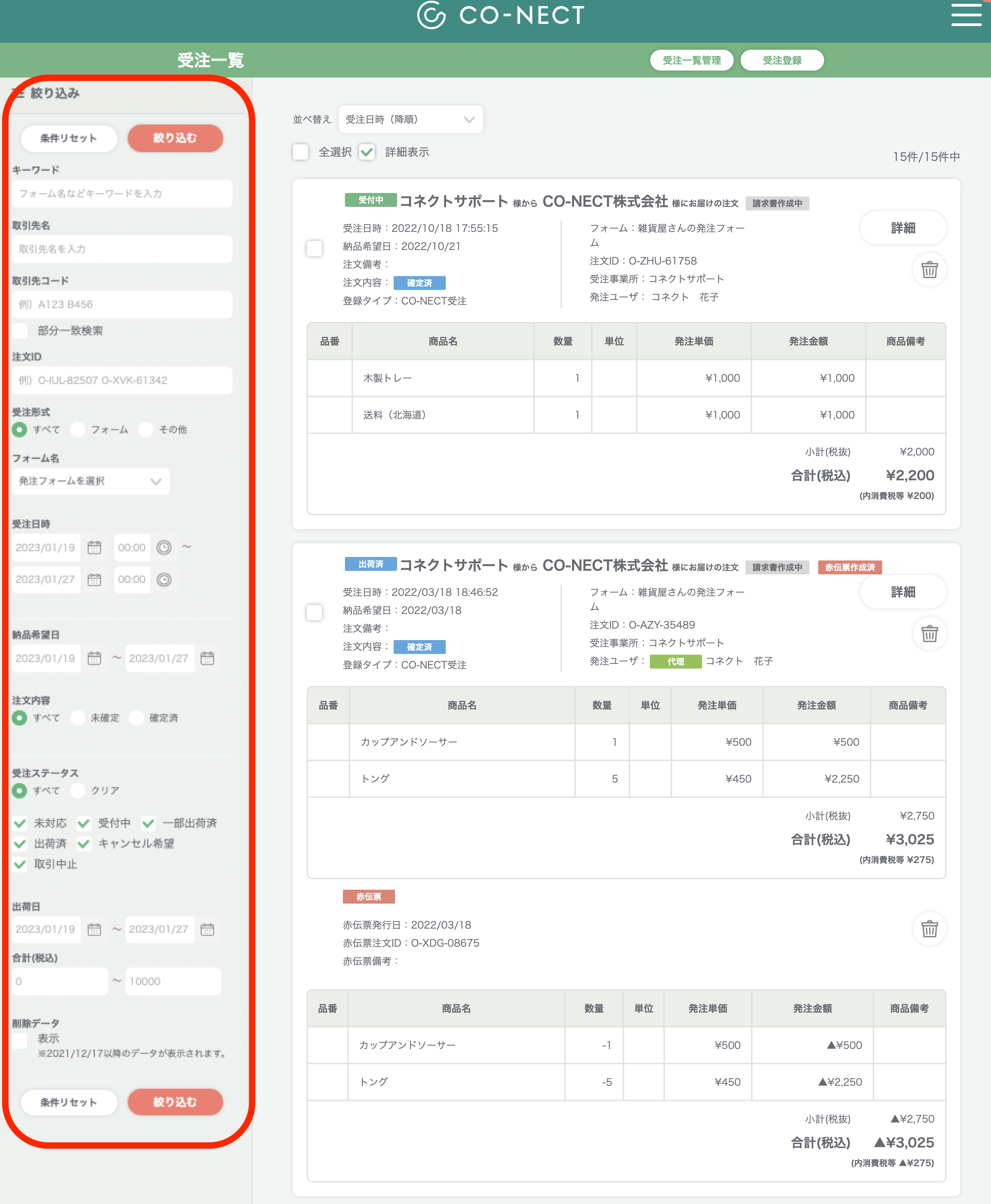Uncheck the 一部出荷済 status checkbox
The image size is (991, 1204).
tap(148, 823)
